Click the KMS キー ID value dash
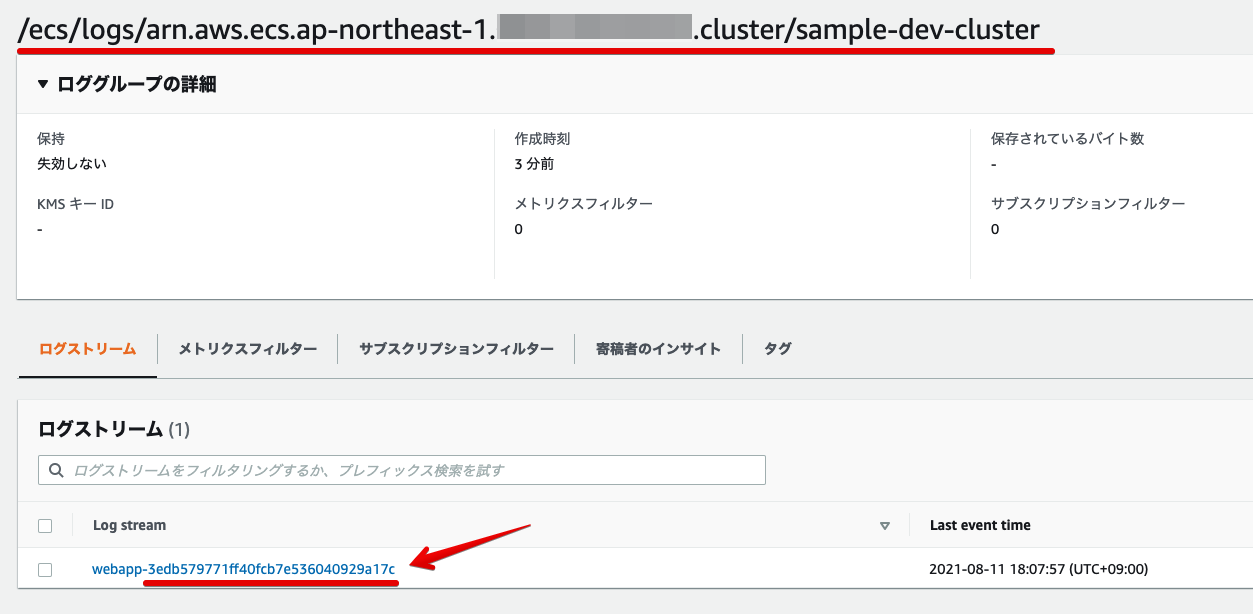This screenshot has width=1253, height=614. pyautogui.click(x=38, y=228)
